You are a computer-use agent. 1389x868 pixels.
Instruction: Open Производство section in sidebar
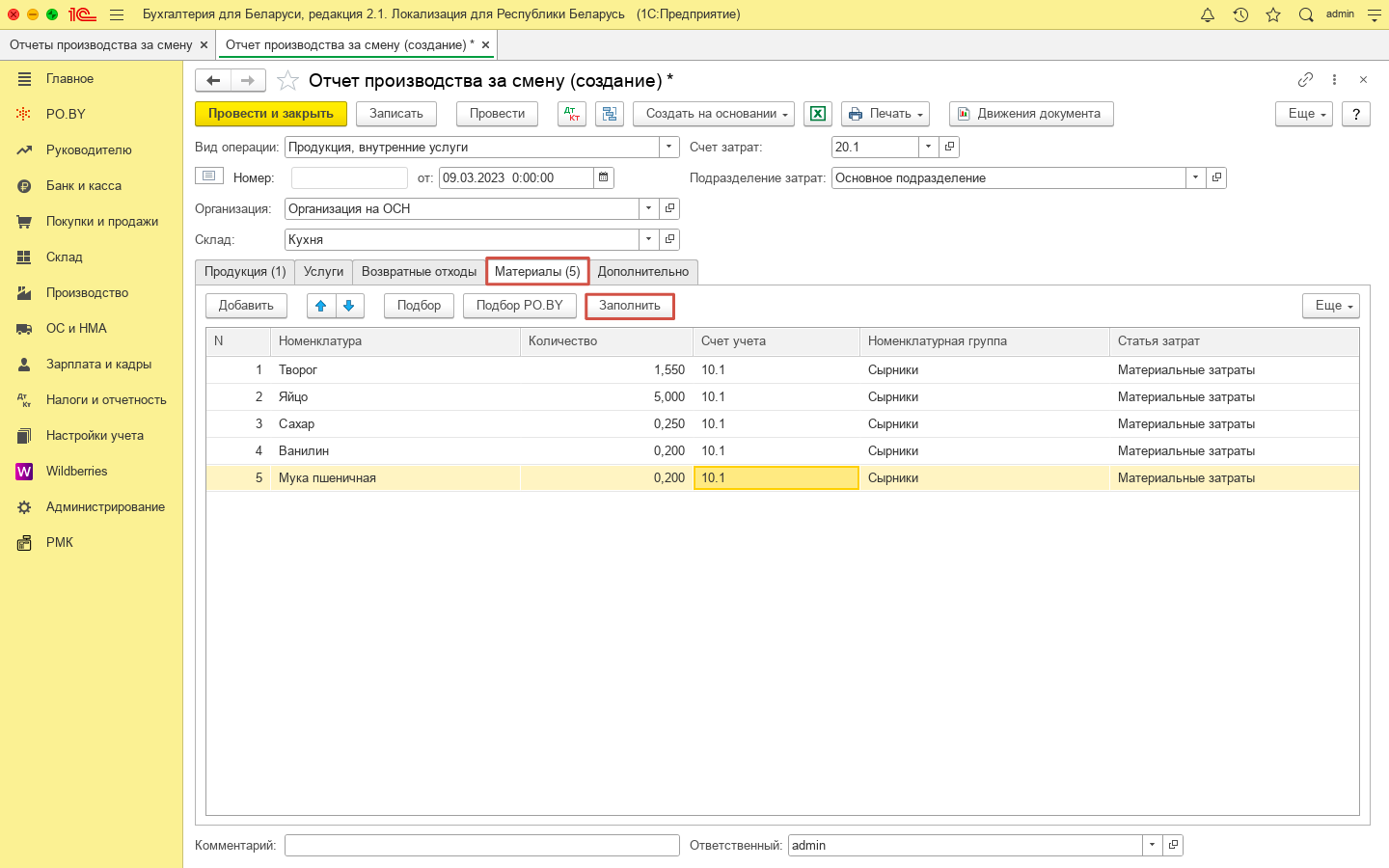(87, 293)
